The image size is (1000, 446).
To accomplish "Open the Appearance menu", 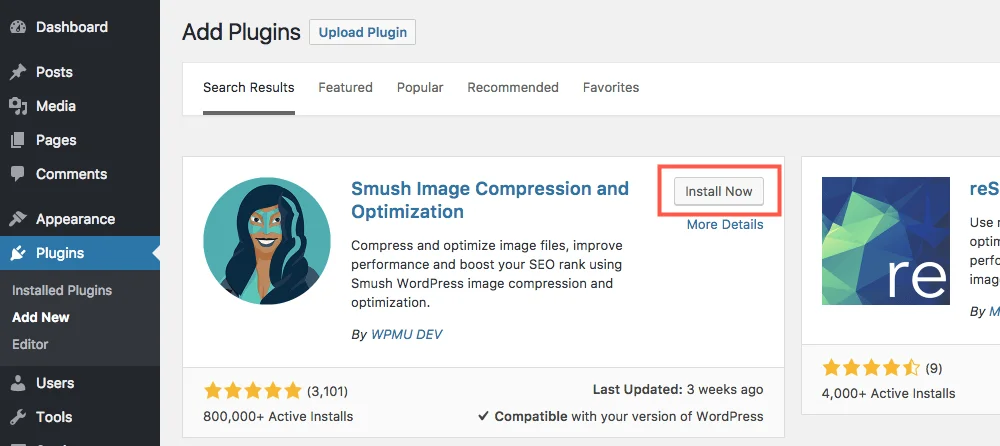I will click(75, 219).
